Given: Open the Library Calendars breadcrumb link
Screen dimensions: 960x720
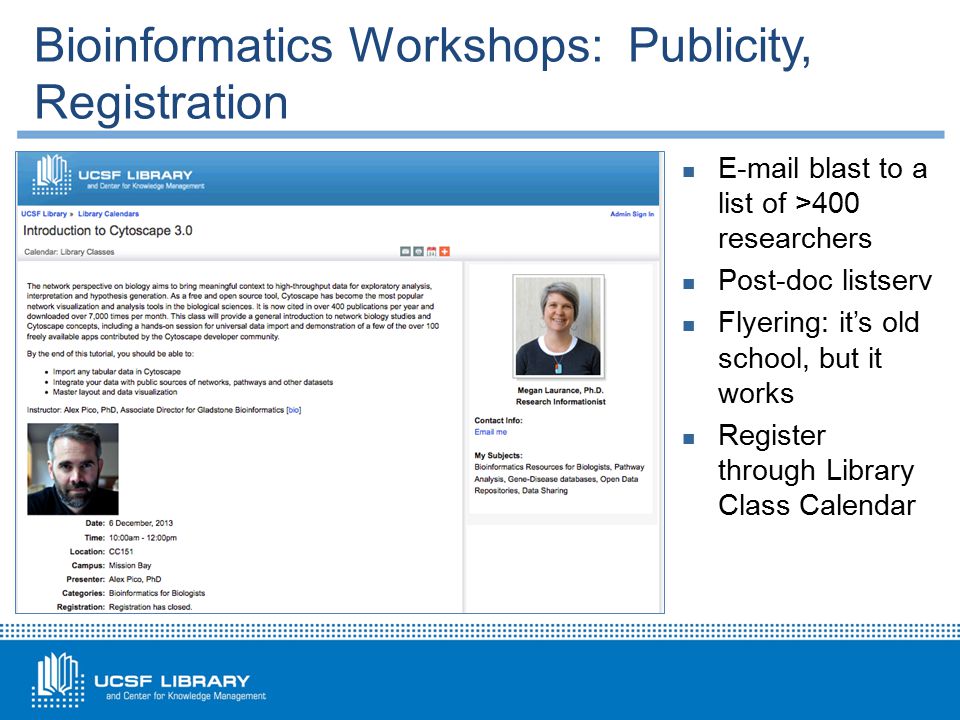Looking at the screenshot, I should [x=108, y=214].
